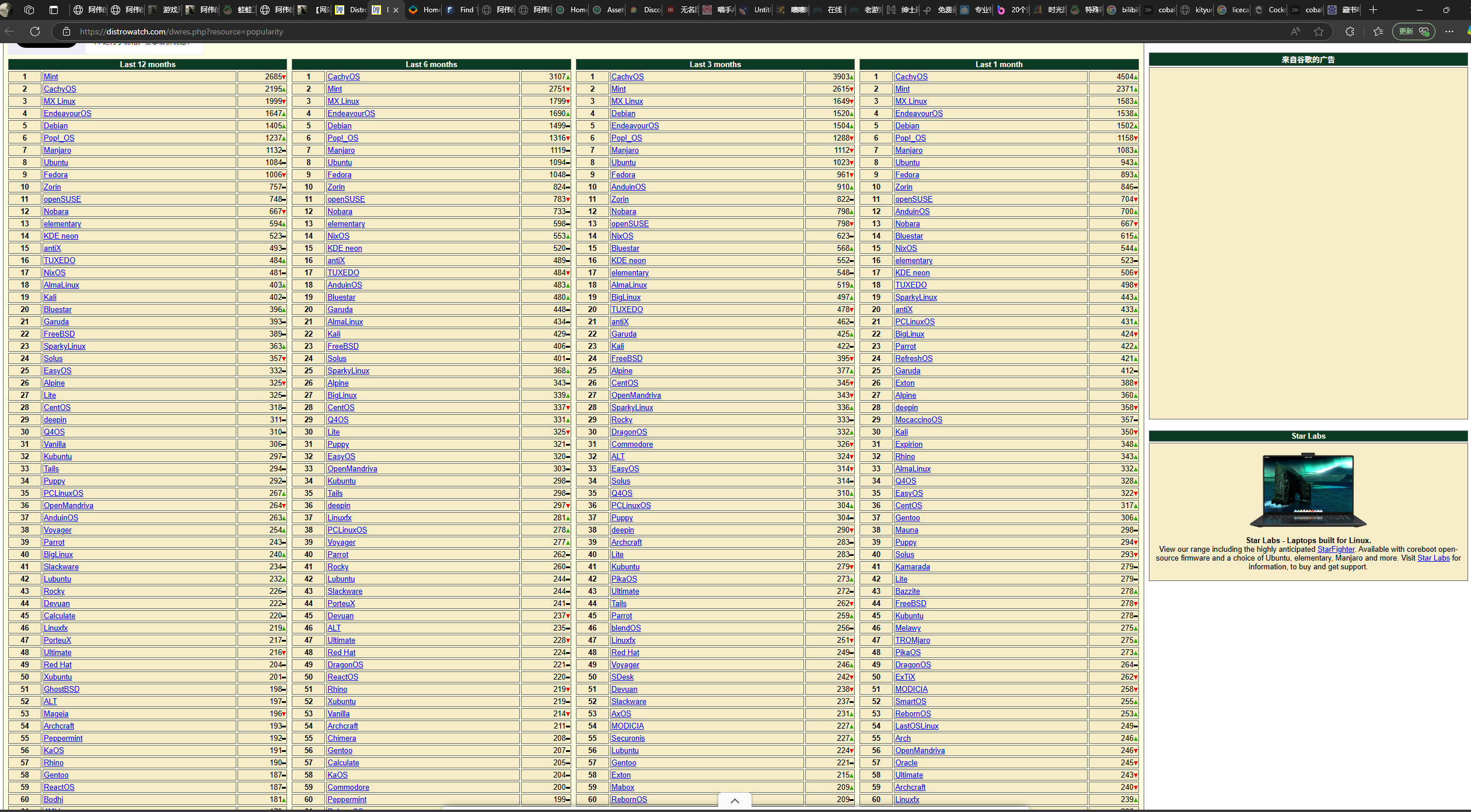This screenshot has height=812, width=1471.
Task: Click the 2685 hits value
Action: [x=273, y=77]
